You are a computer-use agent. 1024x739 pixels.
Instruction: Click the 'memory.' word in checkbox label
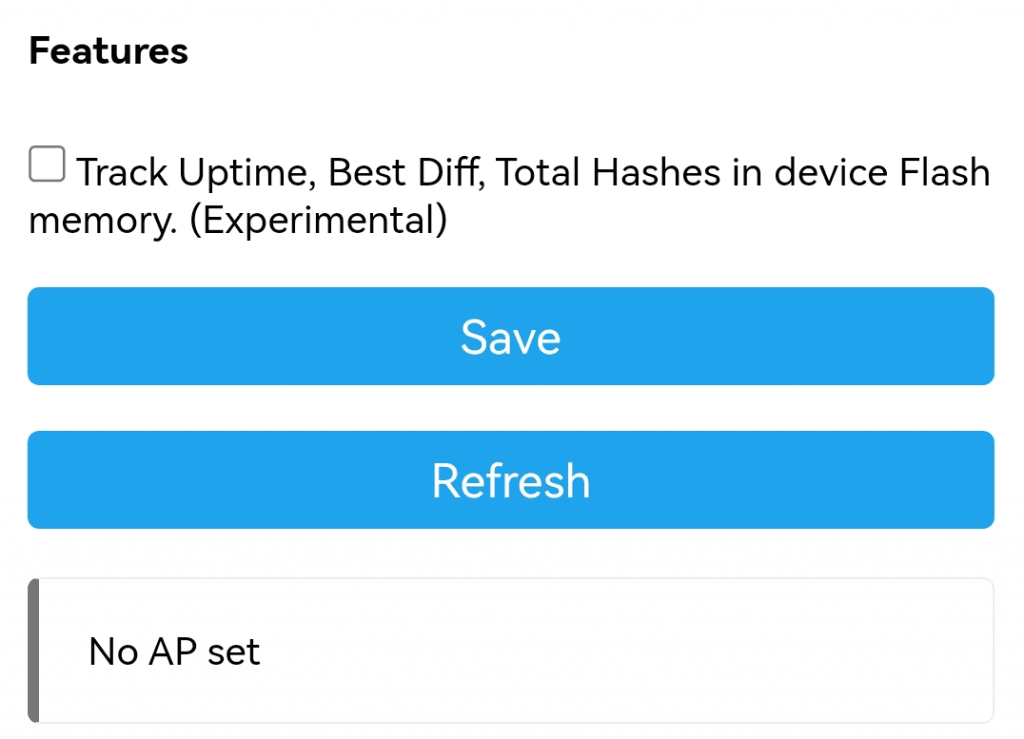pyautogui.click(x=103, y=221)
